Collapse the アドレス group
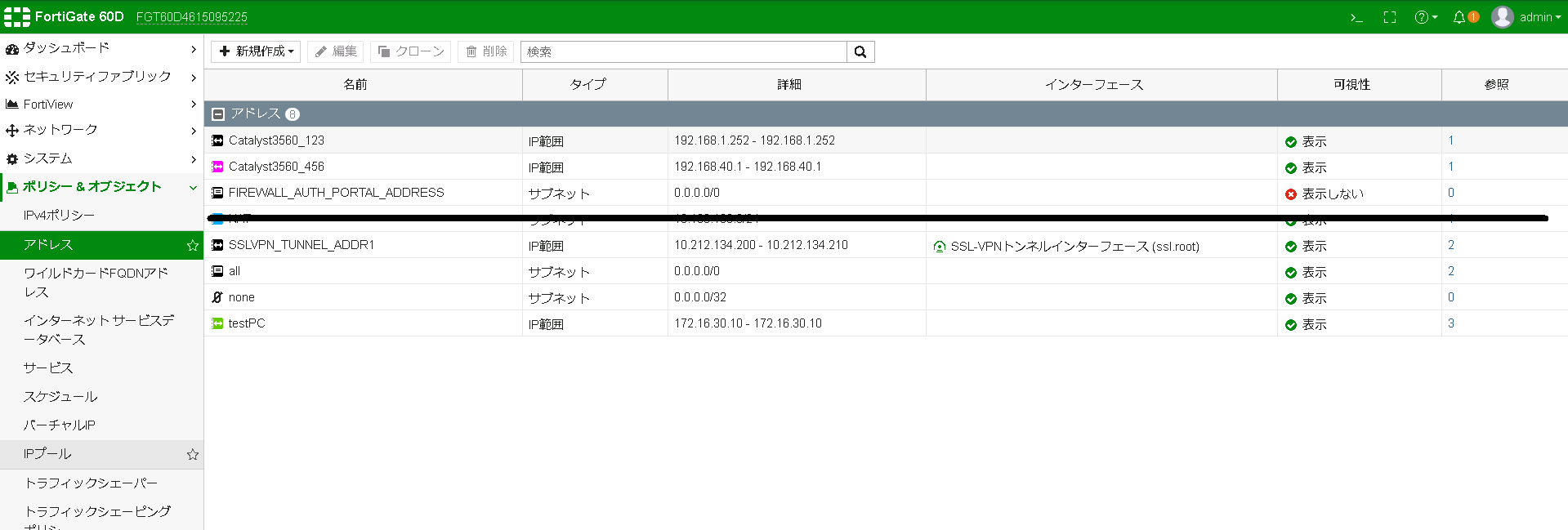1568x530 pixels. coord(218,114)
